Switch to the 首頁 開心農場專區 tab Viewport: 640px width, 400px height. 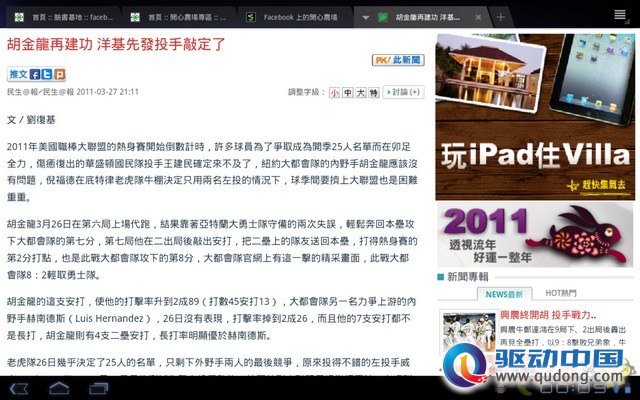coord(180,17)
